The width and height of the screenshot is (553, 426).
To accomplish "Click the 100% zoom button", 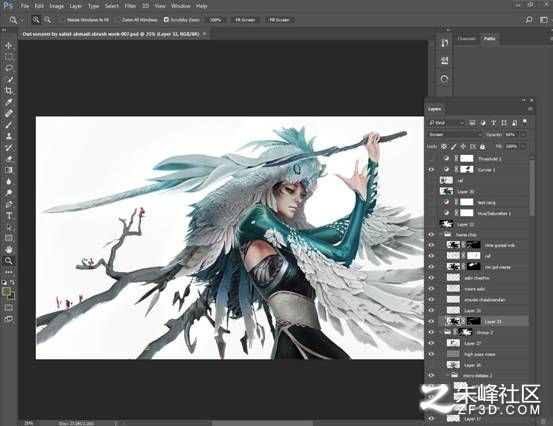I will [x=215, y=20].
